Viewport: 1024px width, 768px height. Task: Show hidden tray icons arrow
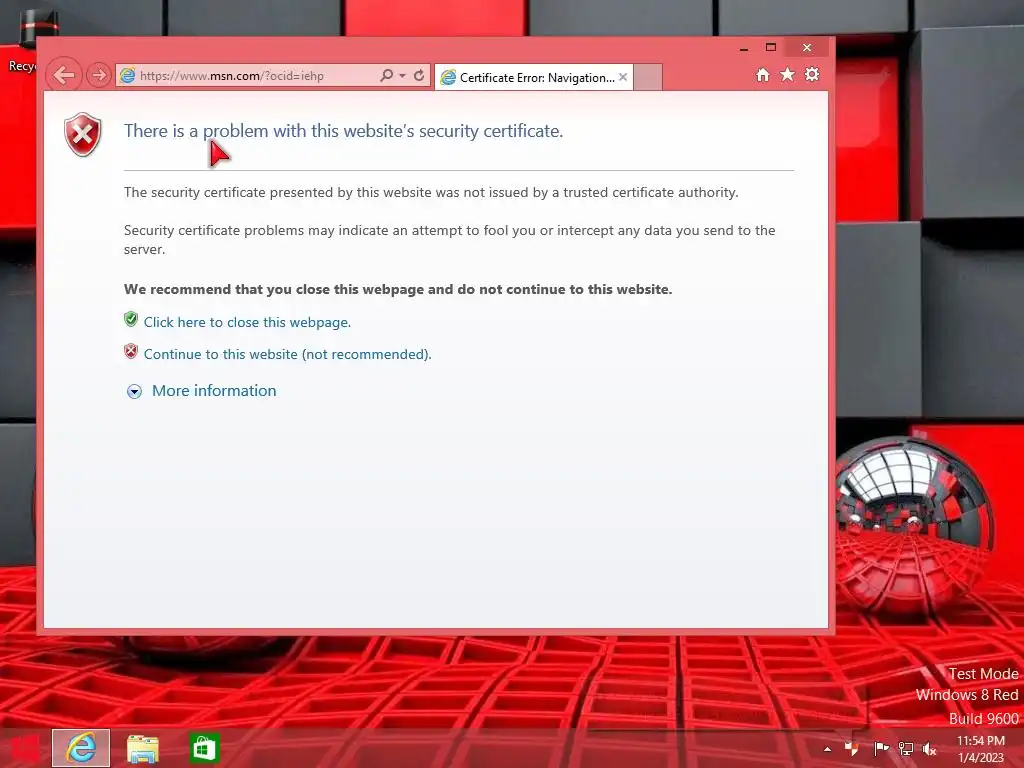coord(827,749)
